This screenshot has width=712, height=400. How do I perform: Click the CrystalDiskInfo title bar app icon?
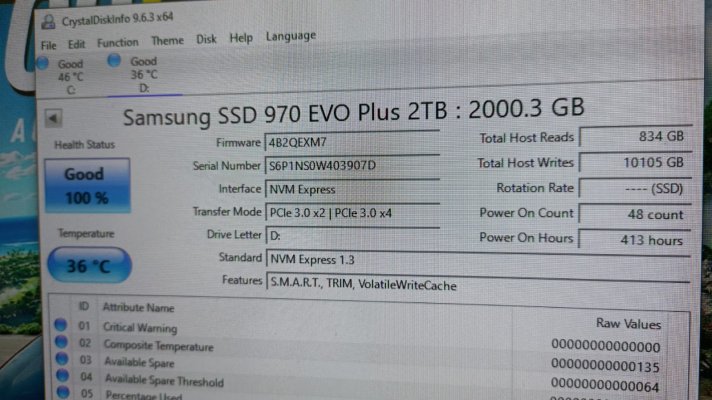click(48, 21)
